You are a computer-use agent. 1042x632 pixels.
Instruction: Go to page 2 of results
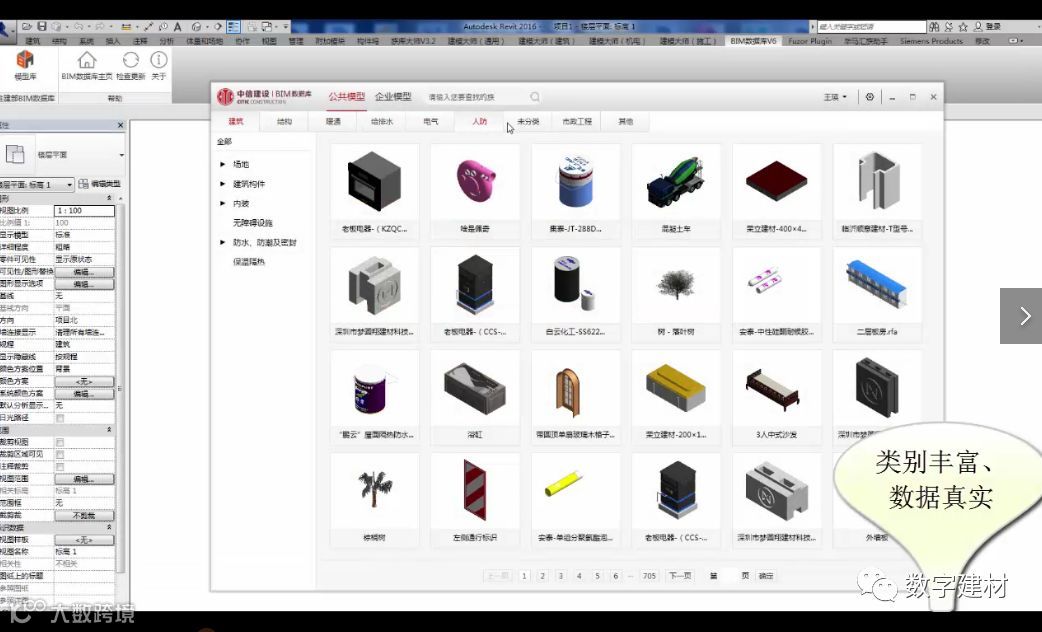pos(542,576)
